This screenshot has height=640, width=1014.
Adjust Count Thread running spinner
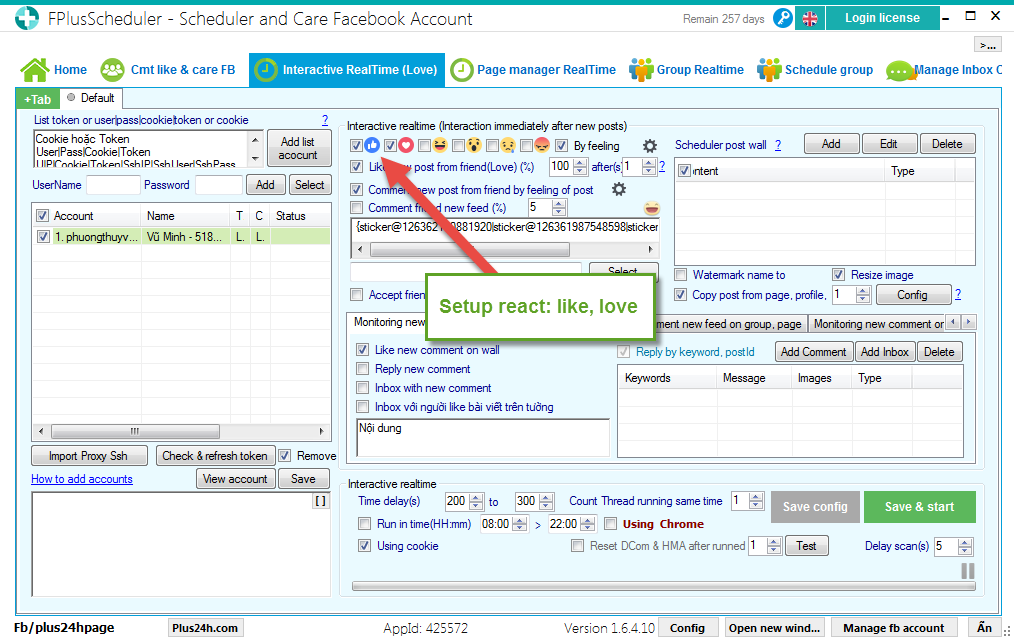[756, 501]
